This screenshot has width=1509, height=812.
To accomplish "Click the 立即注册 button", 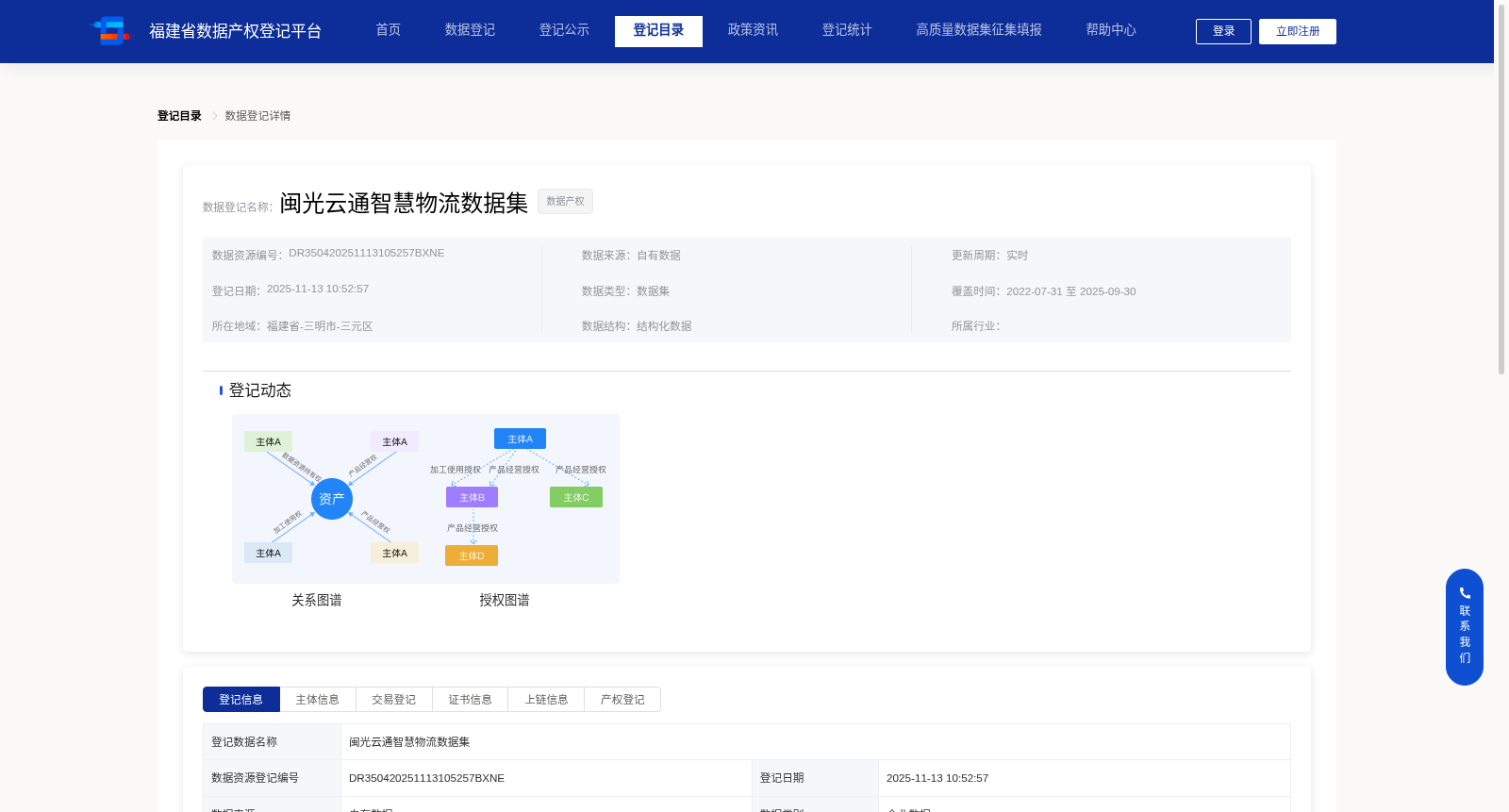I will pos(1298,31).
